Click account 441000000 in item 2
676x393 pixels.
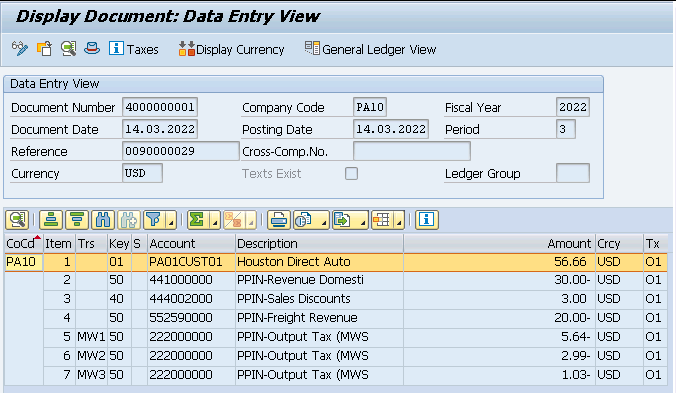coord(191,280)
